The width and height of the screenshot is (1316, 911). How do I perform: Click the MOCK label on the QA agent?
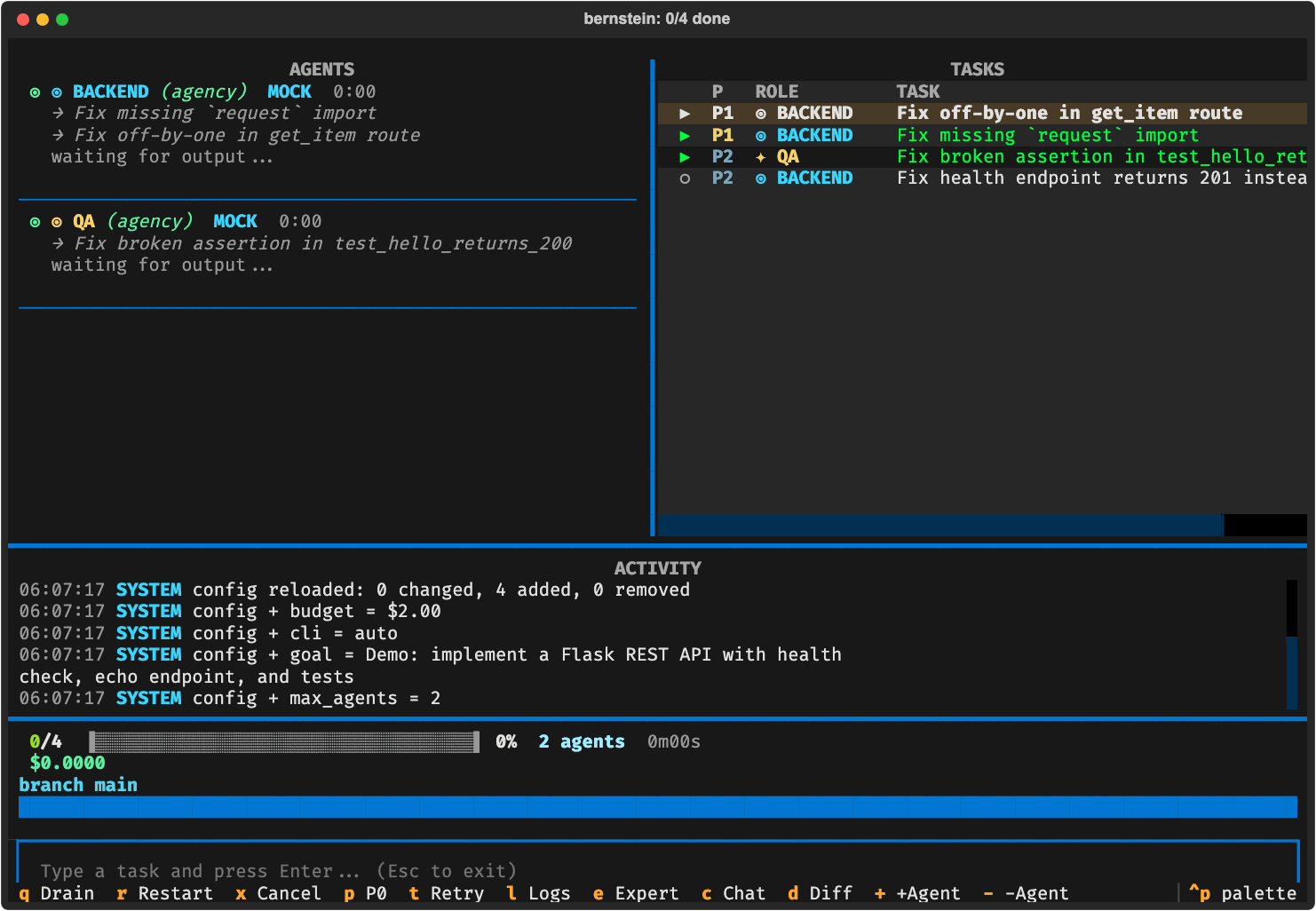pyautogui.click(x=235, y=221)
